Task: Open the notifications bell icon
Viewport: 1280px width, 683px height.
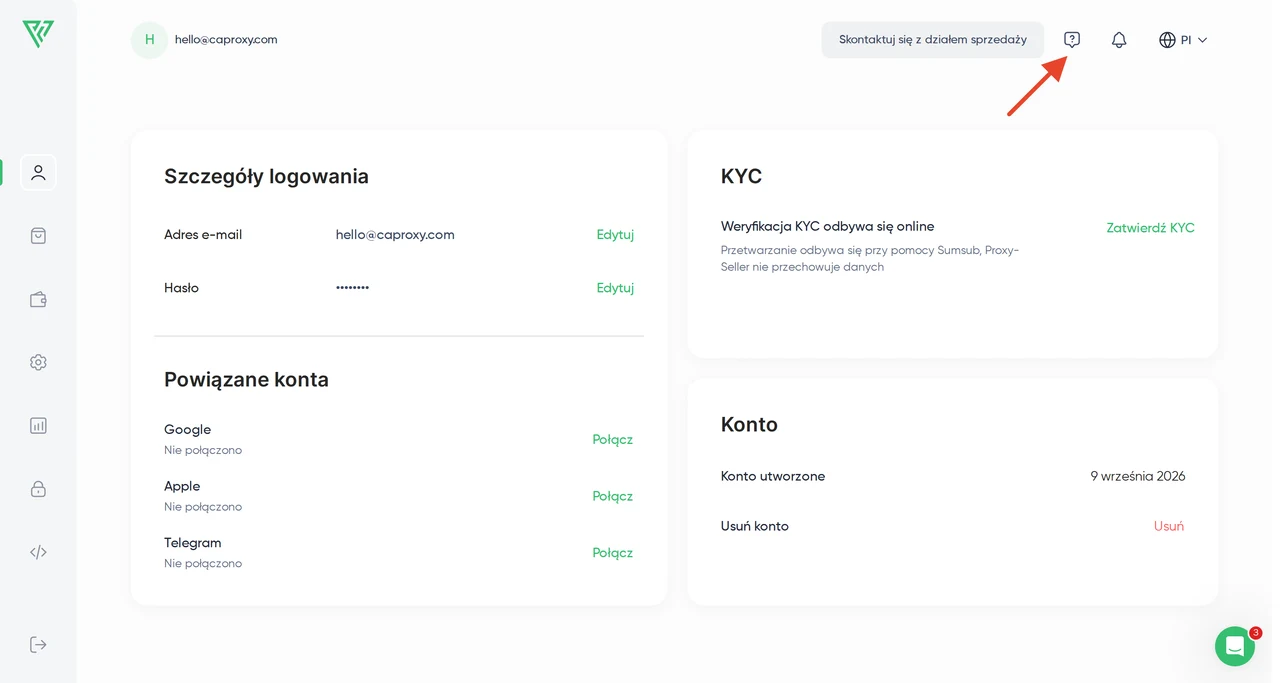Action: [1119, 40]
